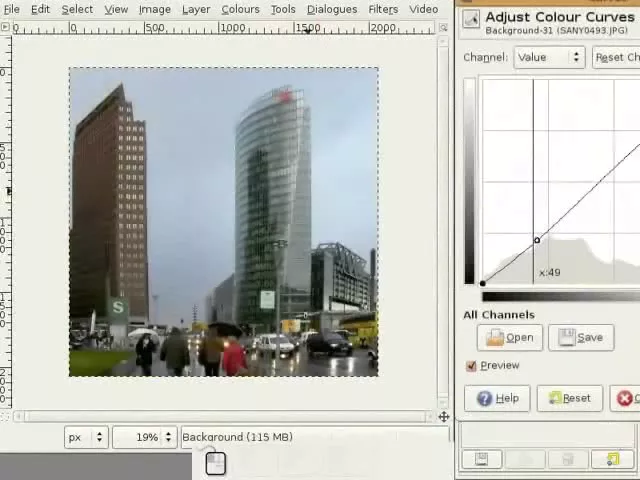The height and width of the screenshot is (480, 640).
Task: Open the View menu
Action: point(116,9)
